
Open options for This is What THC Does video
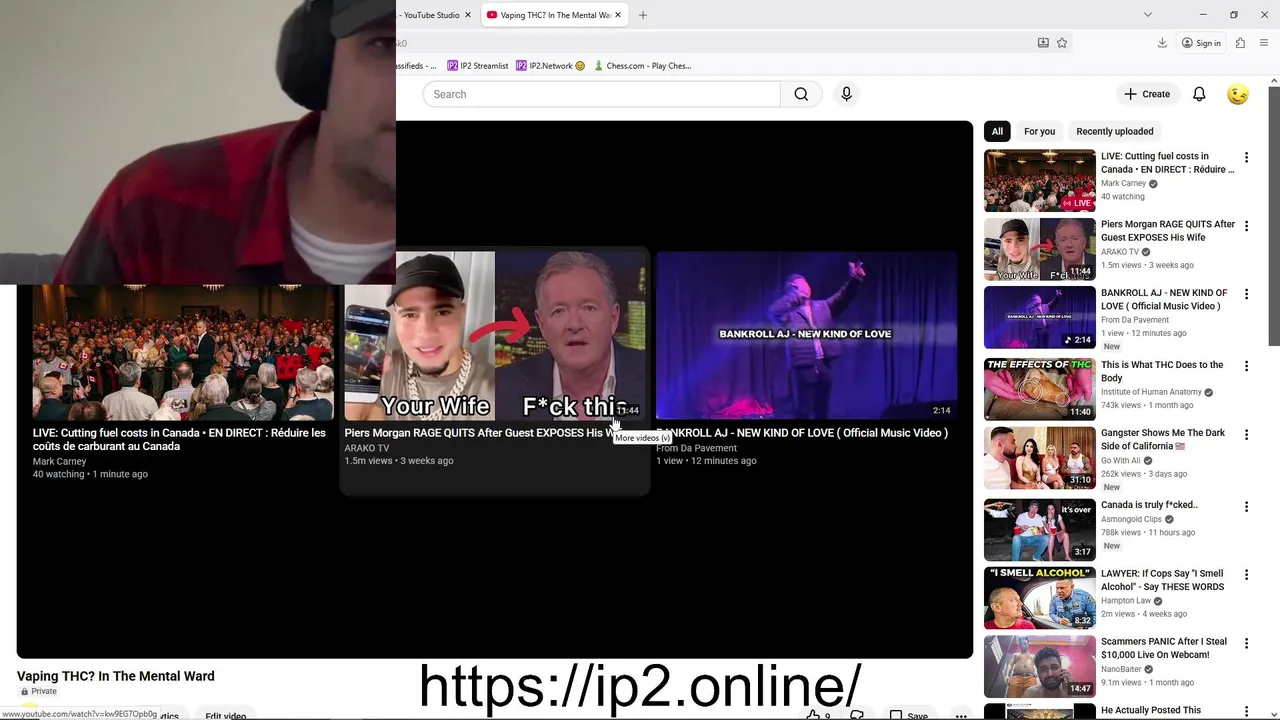pos(1246,367)
